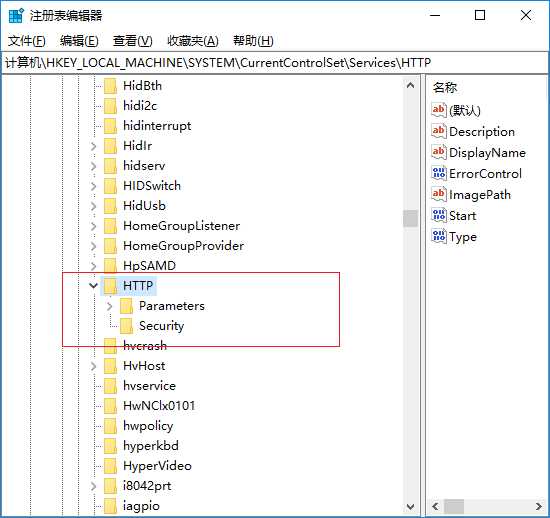The width and height of the screenshot is (550, 518).
Task: Click the HomeGroupProvider folder icon
Action: pos(110,246)
